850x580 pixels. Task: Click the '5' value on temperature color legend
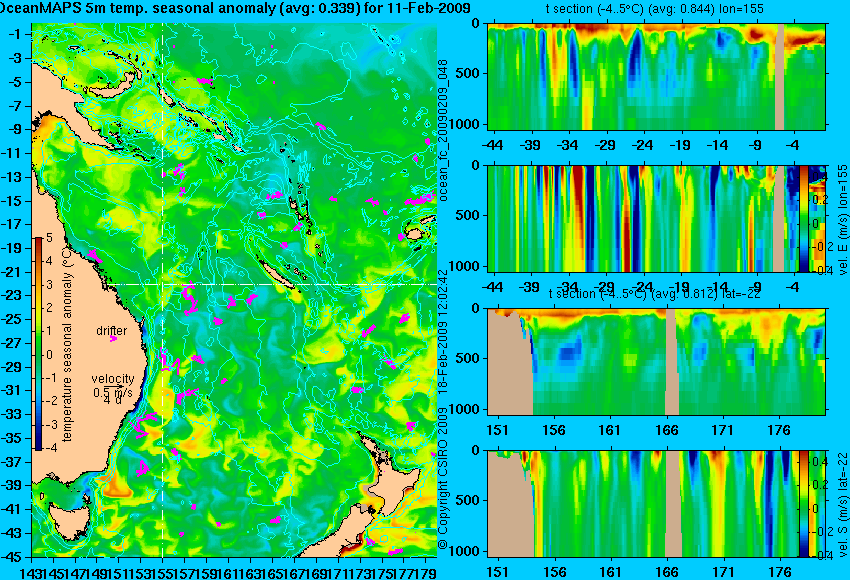click(49, 237)
